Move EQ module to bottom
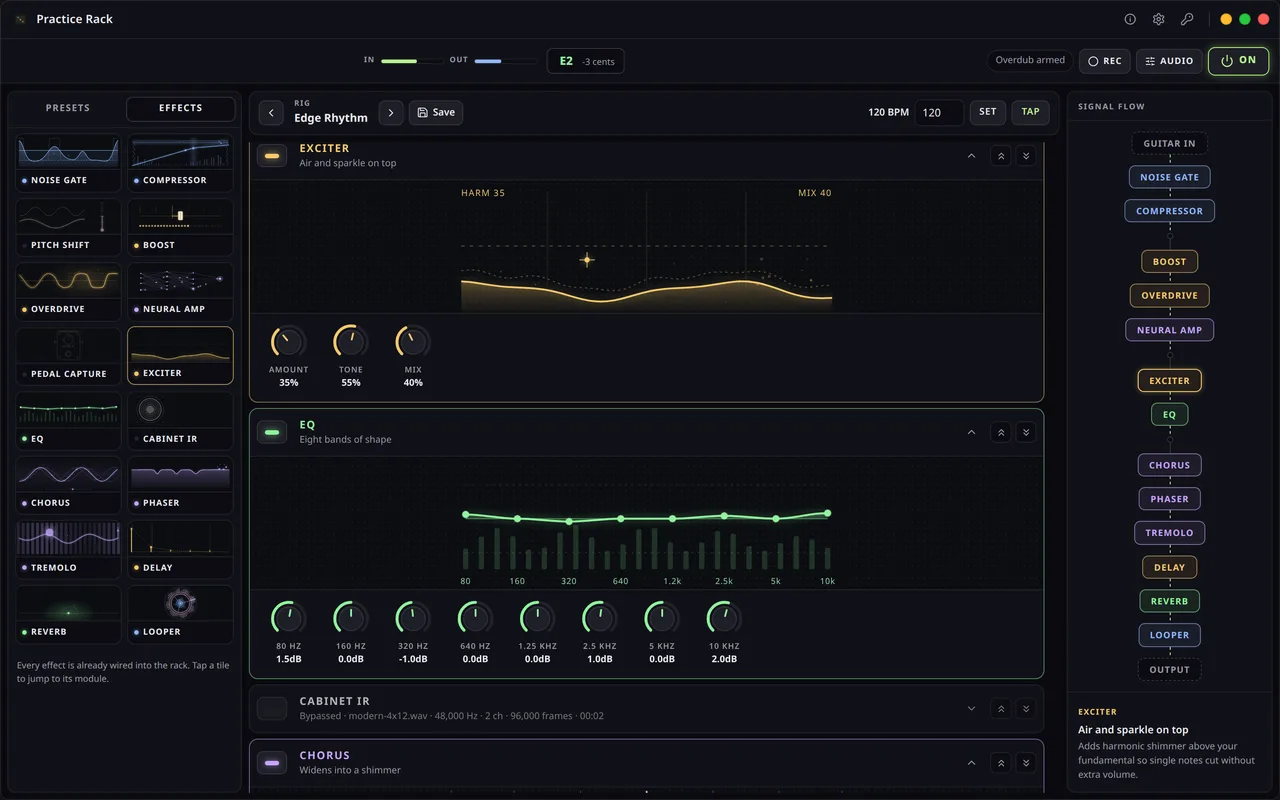Screen dimensions: 1280x800 tap(1026, 432)
